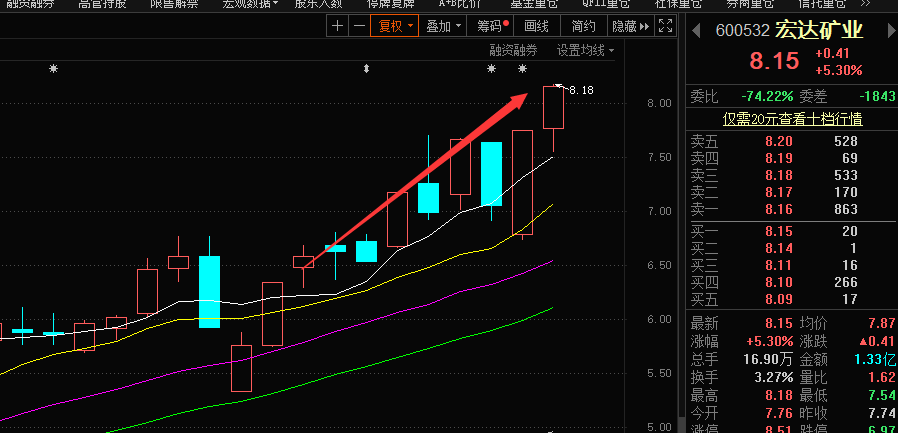Select the 卖一 row at price 8.16
The image size is (898, 433).
coord(793,209)
